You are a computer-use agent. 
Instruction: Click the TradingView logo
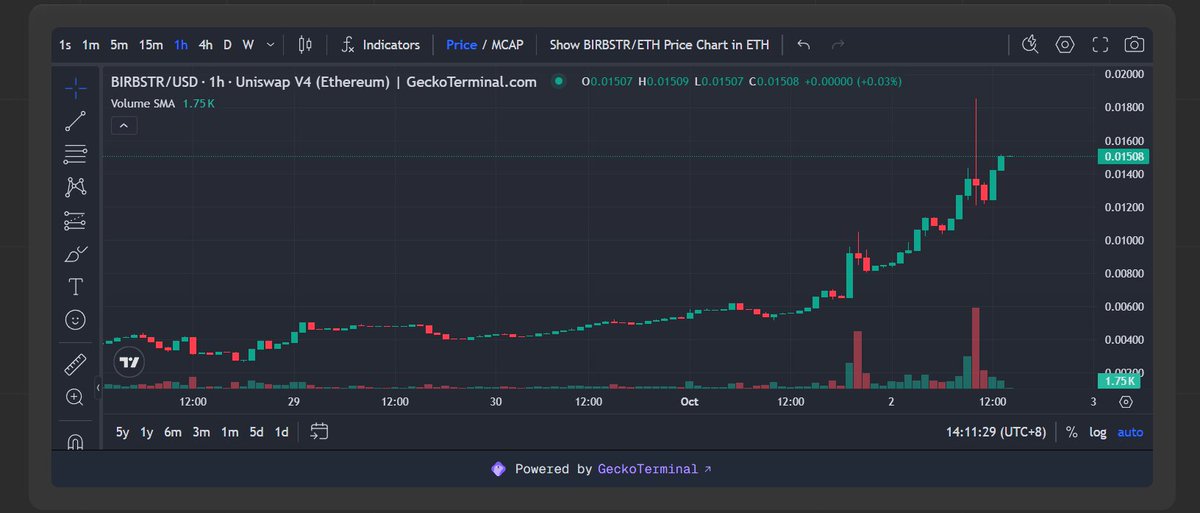(x=127, y=362)
